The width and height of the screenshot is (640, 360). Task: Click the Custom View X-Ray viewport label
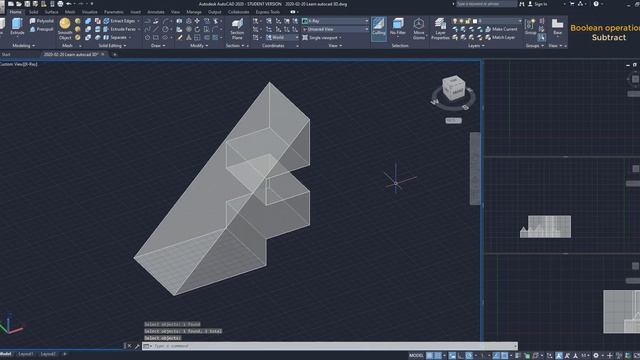click(x=19, y=64)
